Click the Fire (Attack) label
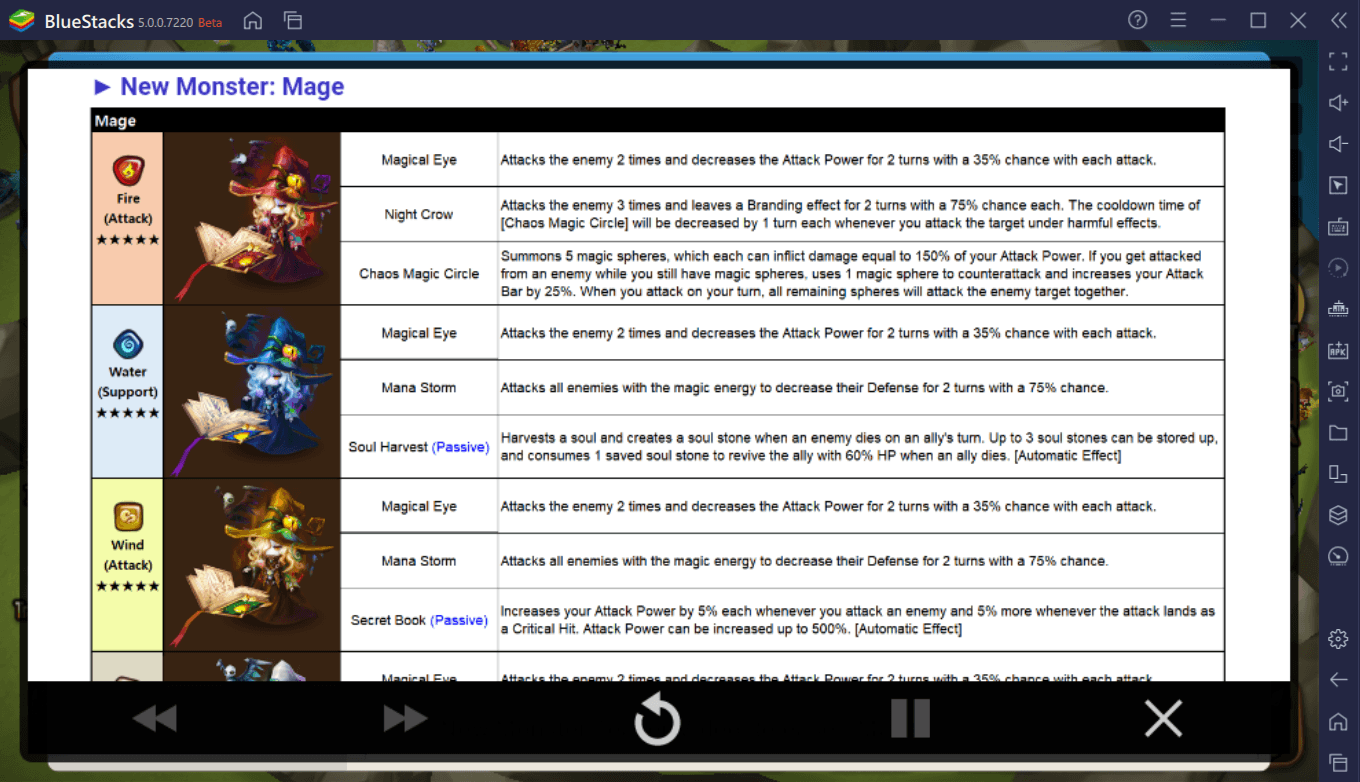 128,209
